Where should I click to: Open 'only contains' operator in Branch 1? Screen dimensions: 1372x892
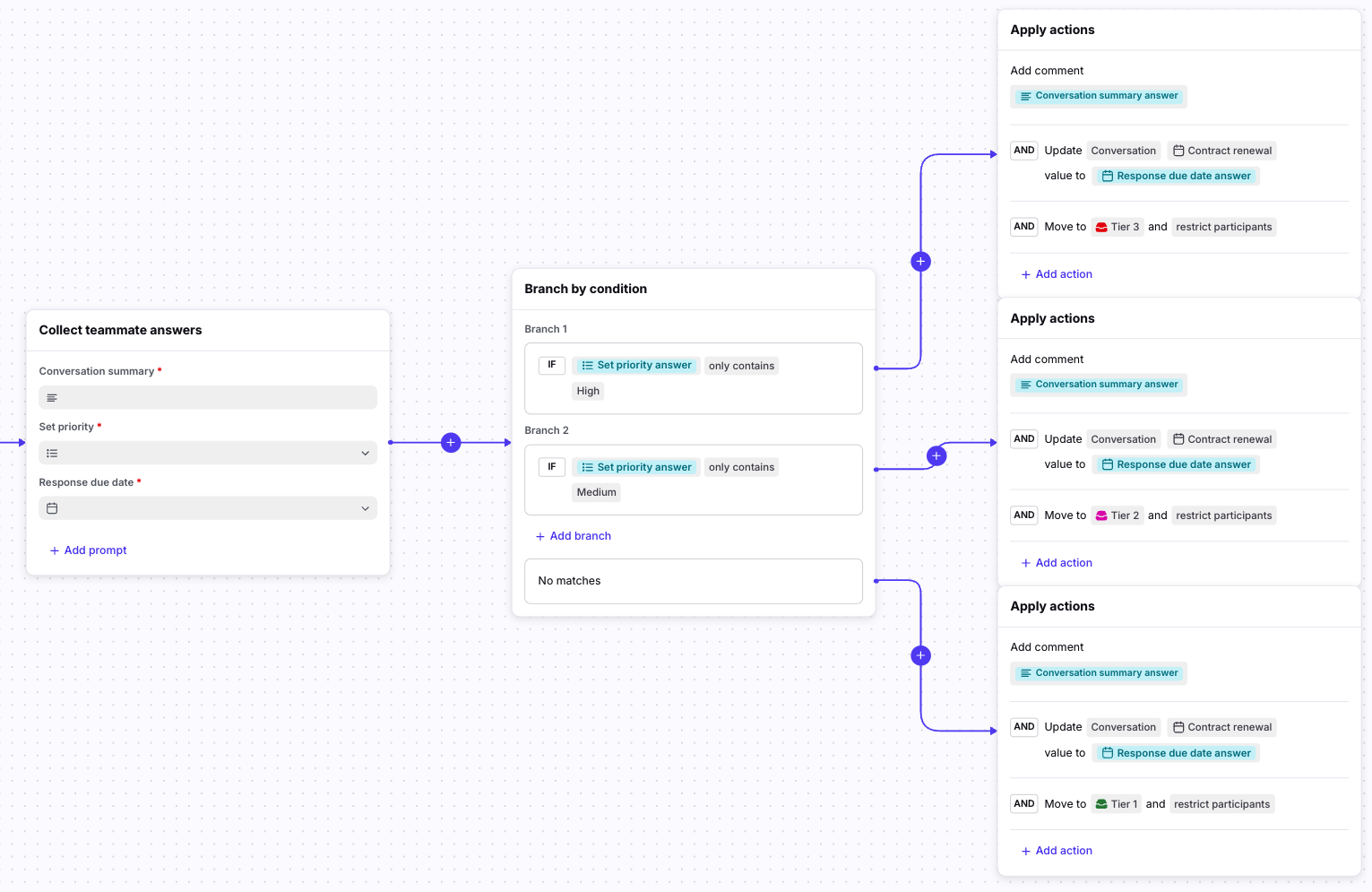click(x=741, y=366)
